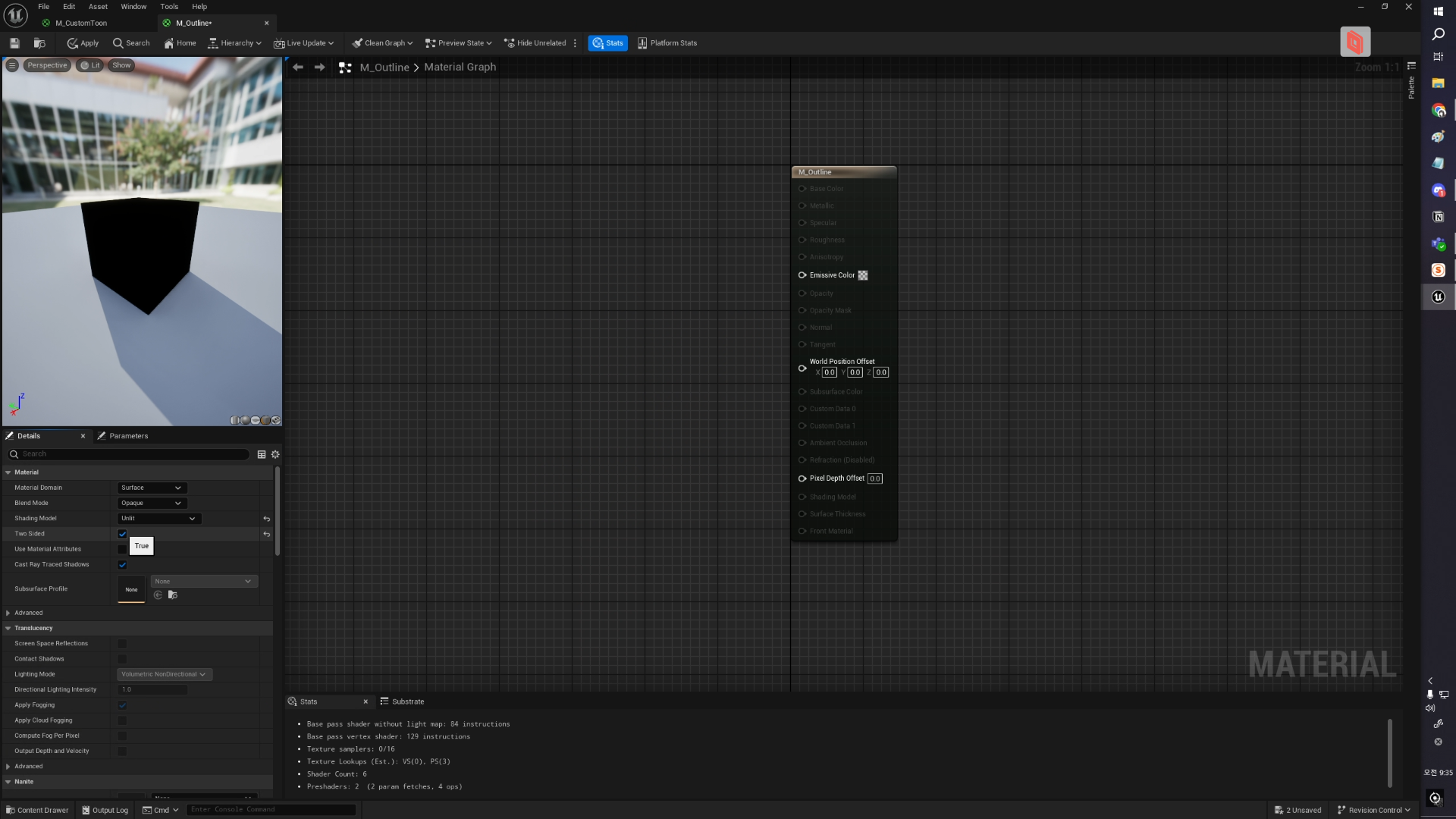Open Details panel settings gear
This screenshot has height=819, width=1456.
click(275, 454)
